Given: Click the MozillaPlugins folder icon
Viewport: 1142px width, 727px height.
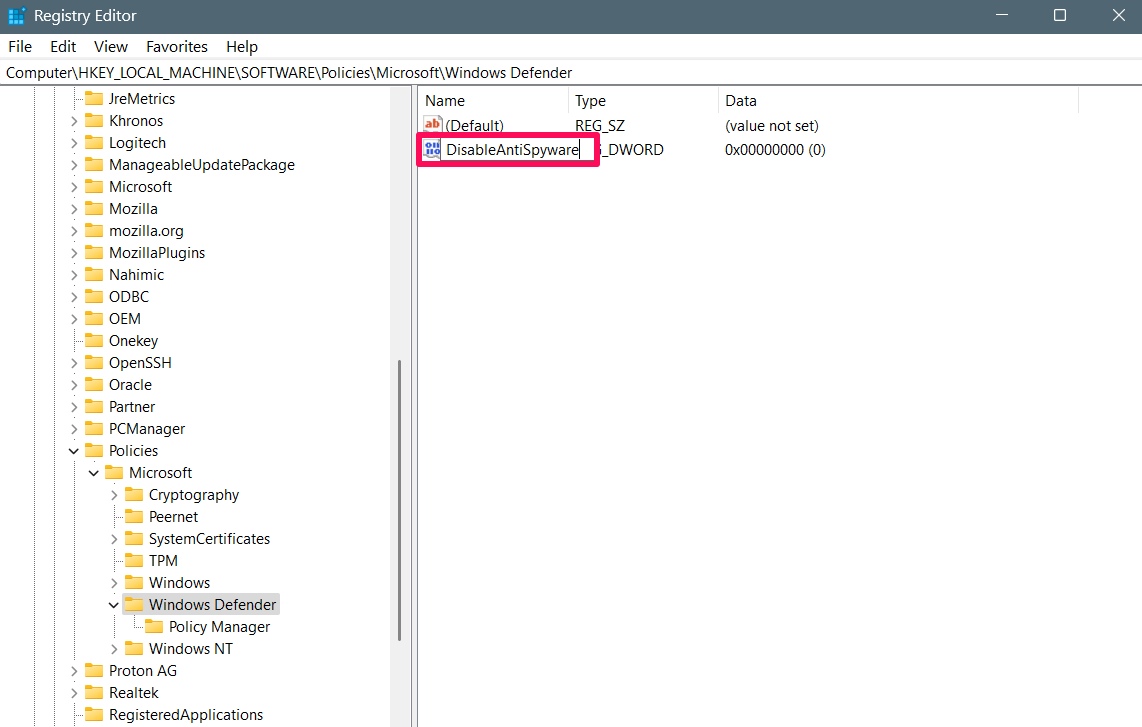Looking at the screenshot, I should [x=94, y=253].
